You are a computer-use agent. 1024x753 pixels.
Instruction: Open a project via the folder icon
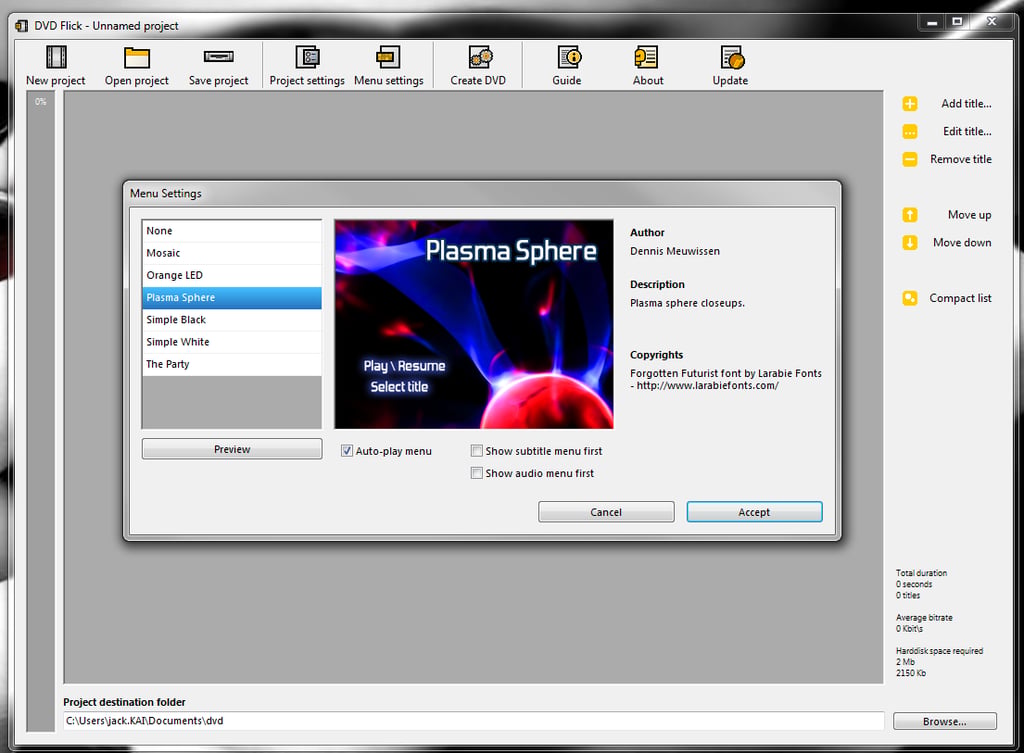coord(136,57)
